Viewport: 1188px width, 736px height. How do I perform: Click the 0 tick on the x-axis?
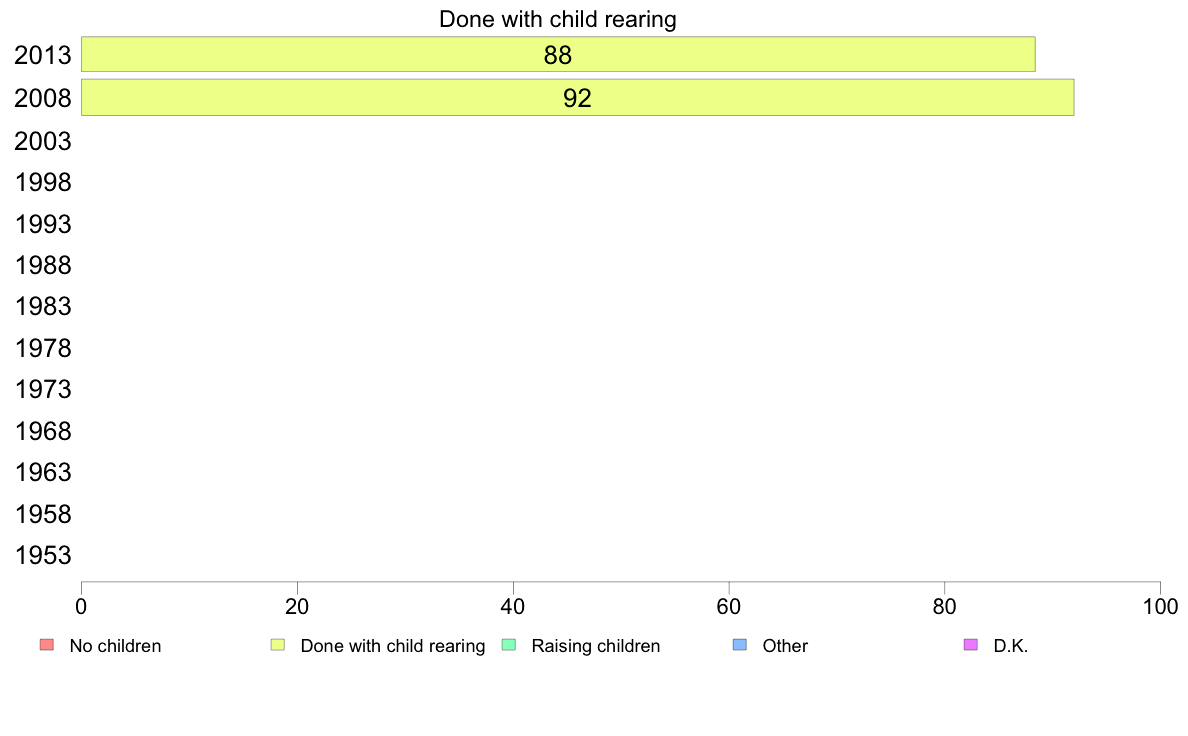[x=81, y=606]
